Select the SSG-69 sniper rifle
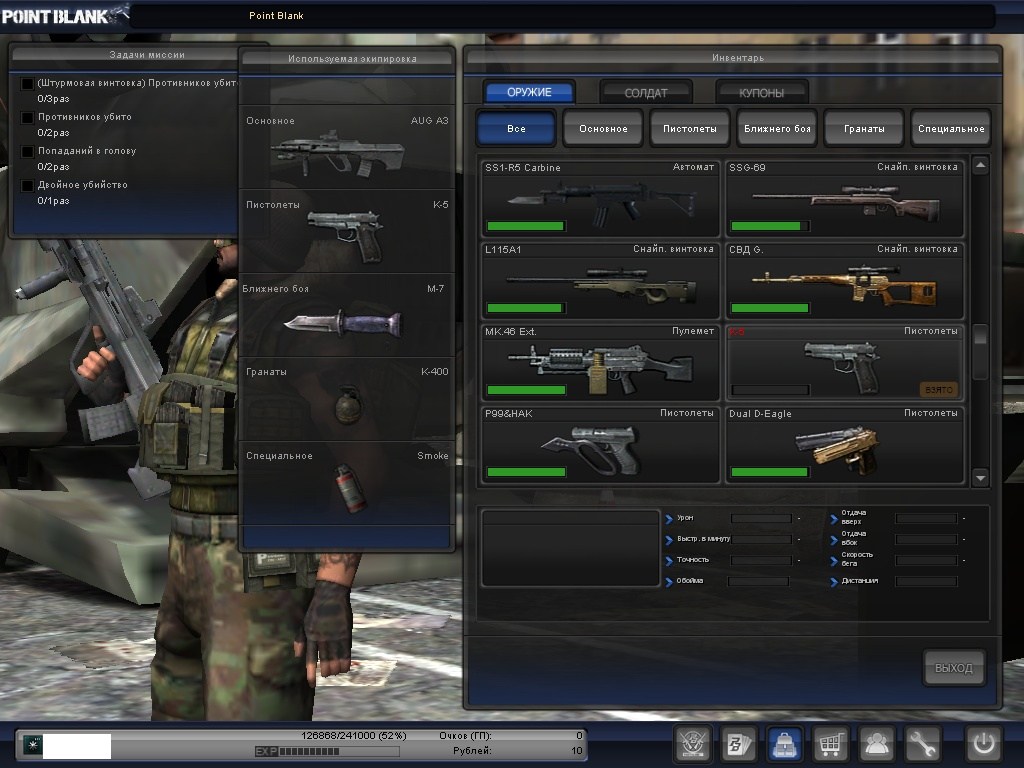 (844, 198)
